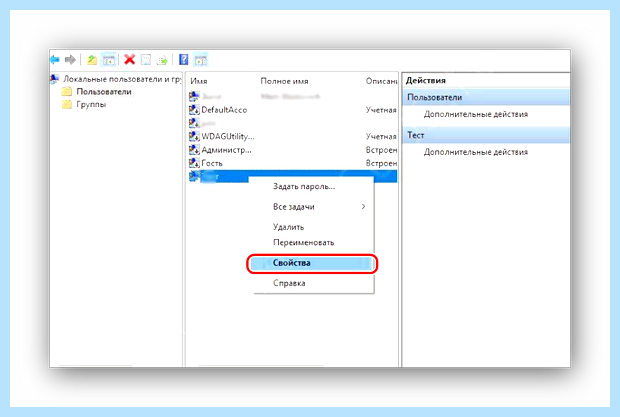
Task: Click the Группы folder icon in the tree
Action: click(67, 104)
